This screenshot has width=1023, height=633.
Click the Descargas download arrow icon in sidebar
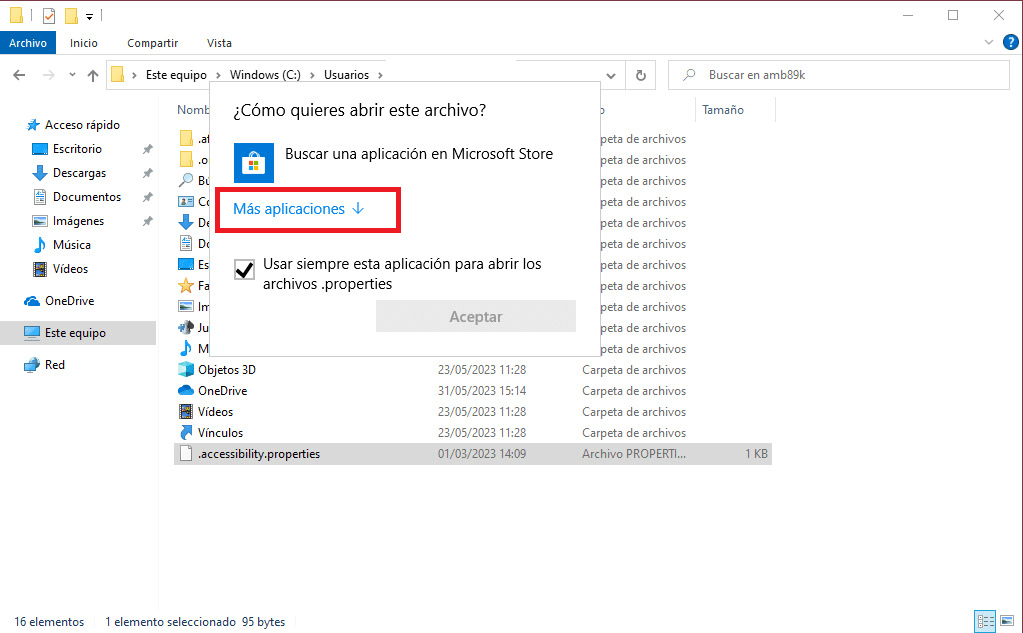tap(40, 173)
